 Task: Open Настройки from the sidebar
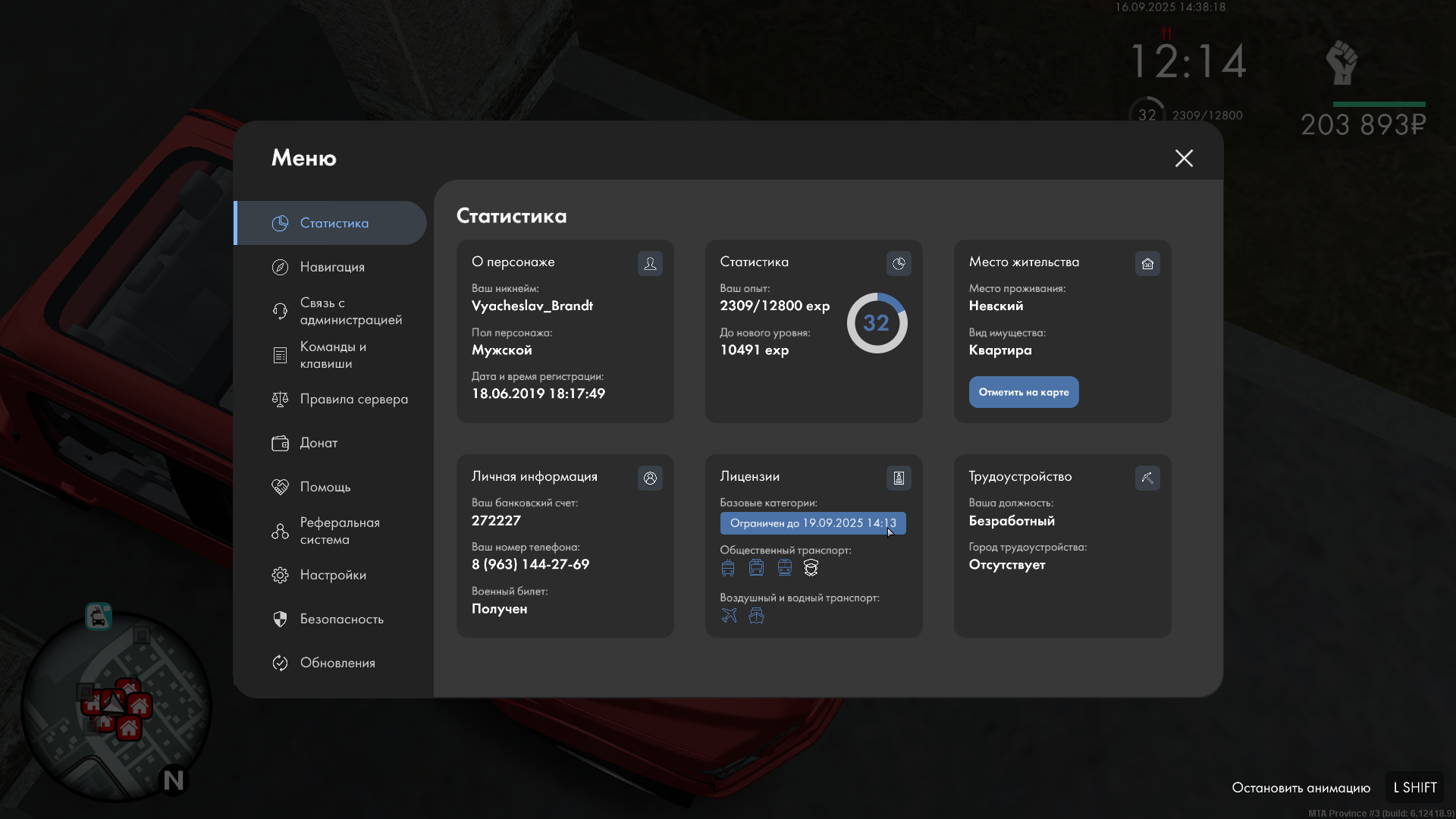332,575
